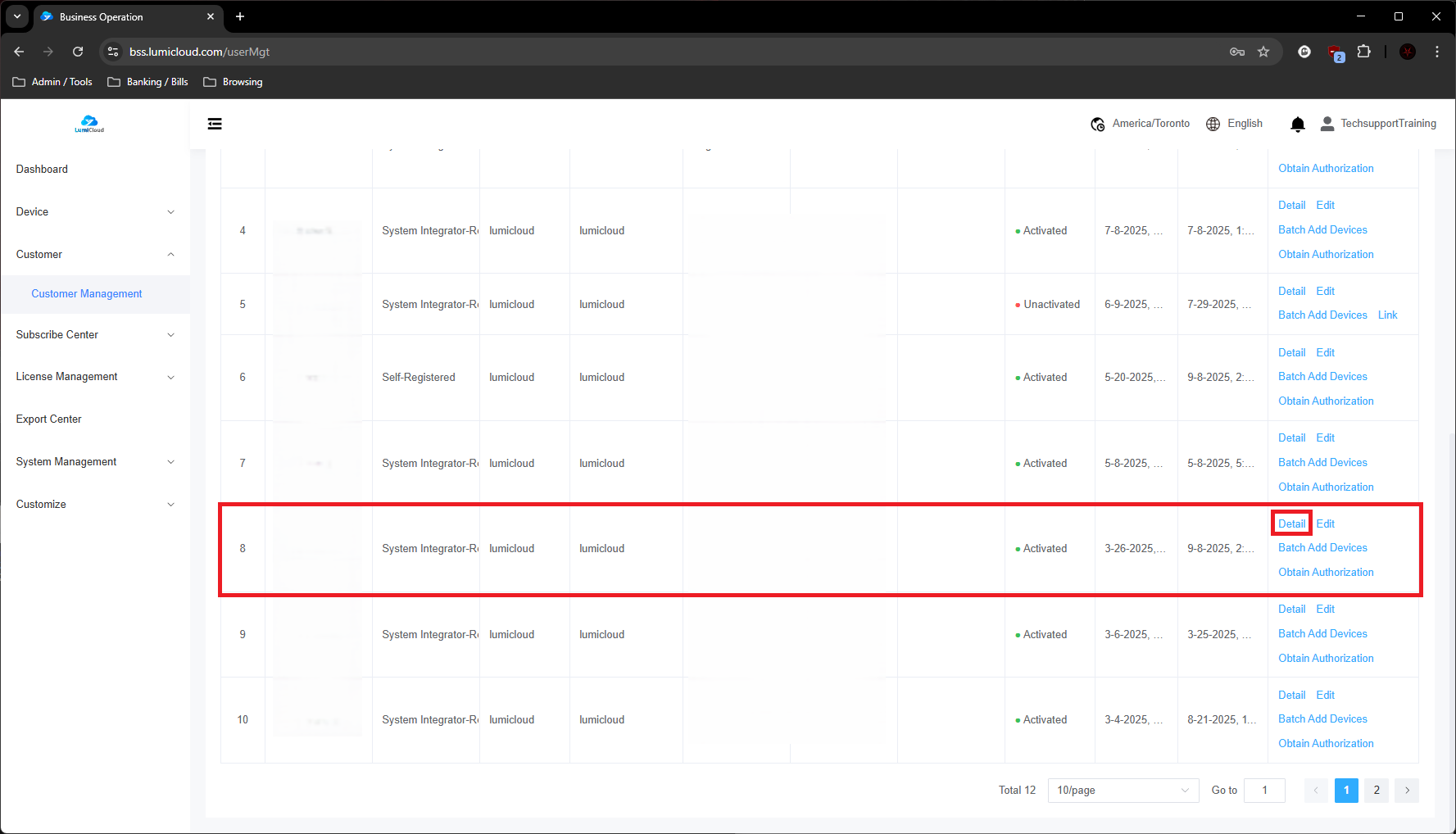This screenshot has height=834, width=1456.
Task: Click the TechsupportTraining user profile icon
Action: pos(1327,124)
